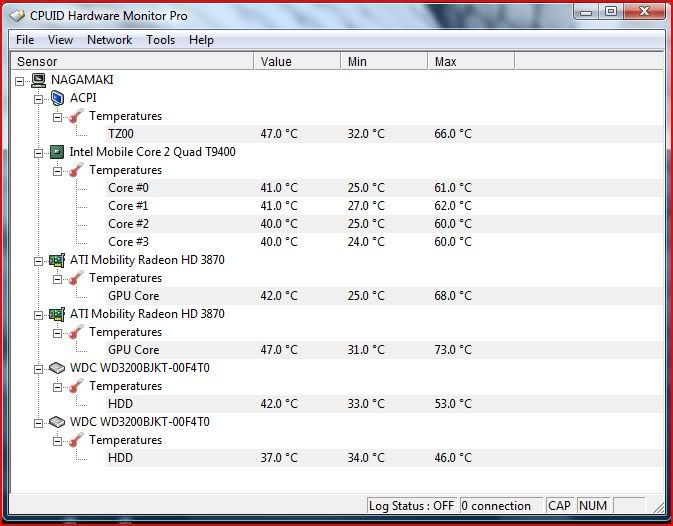Collapse the Intel Mobile Core 2 Quad node
The width and height of the screenshot is (673, 526).
tap(39, 153)
